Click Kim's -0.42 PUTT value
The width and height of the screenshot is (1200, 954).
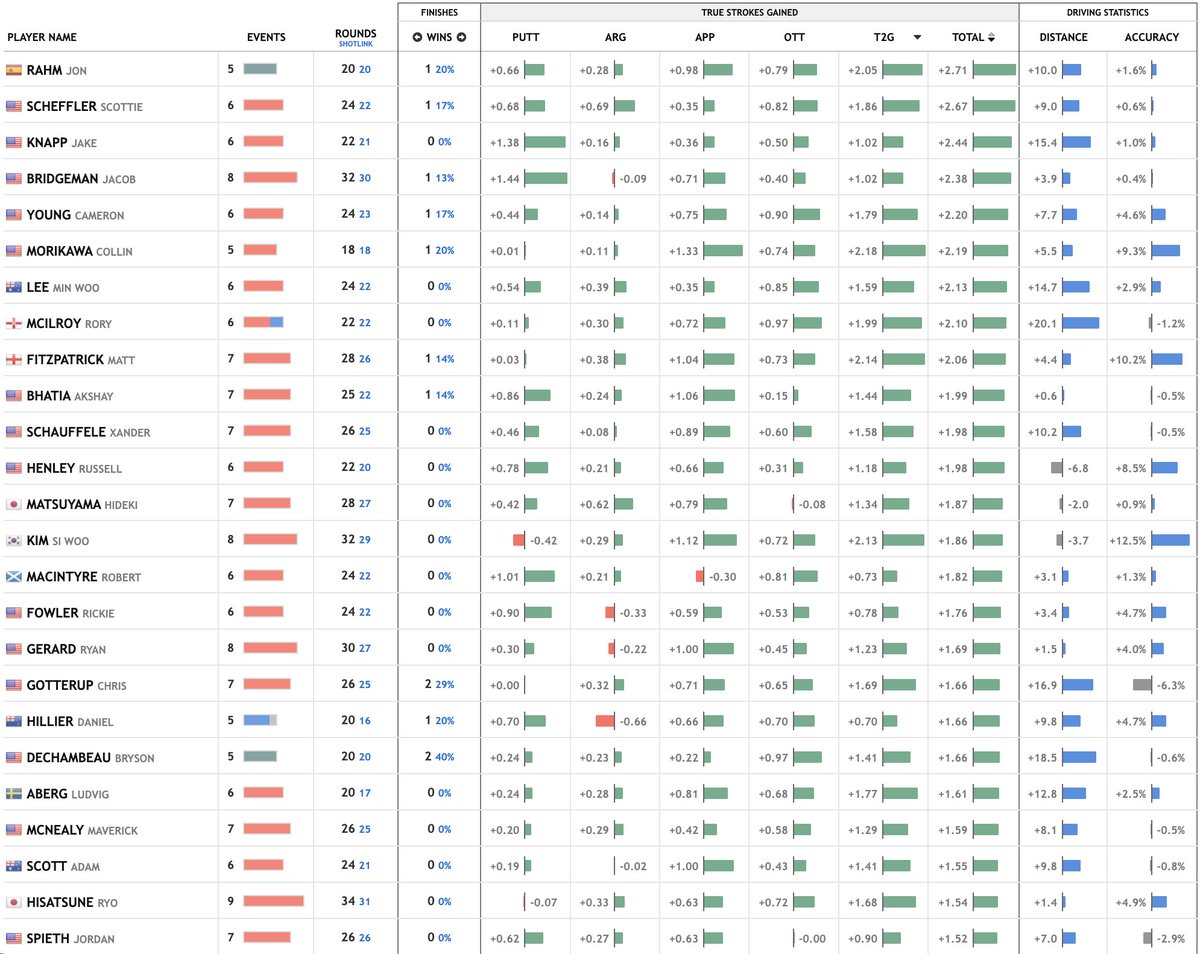pyautogui.click(x=543, y=540)
